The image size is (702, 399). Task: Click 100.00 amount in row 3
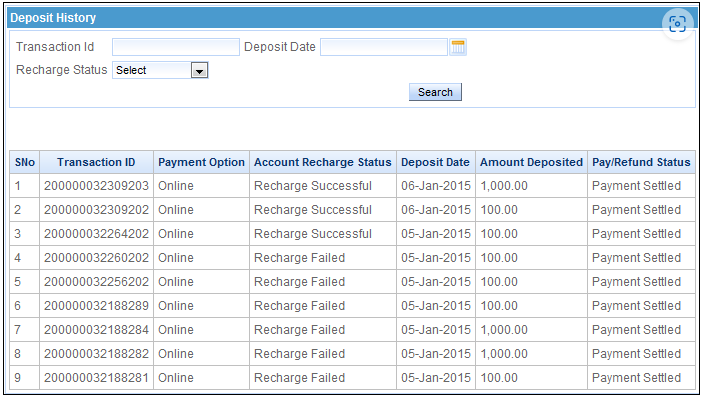click(x=499, y=234)
